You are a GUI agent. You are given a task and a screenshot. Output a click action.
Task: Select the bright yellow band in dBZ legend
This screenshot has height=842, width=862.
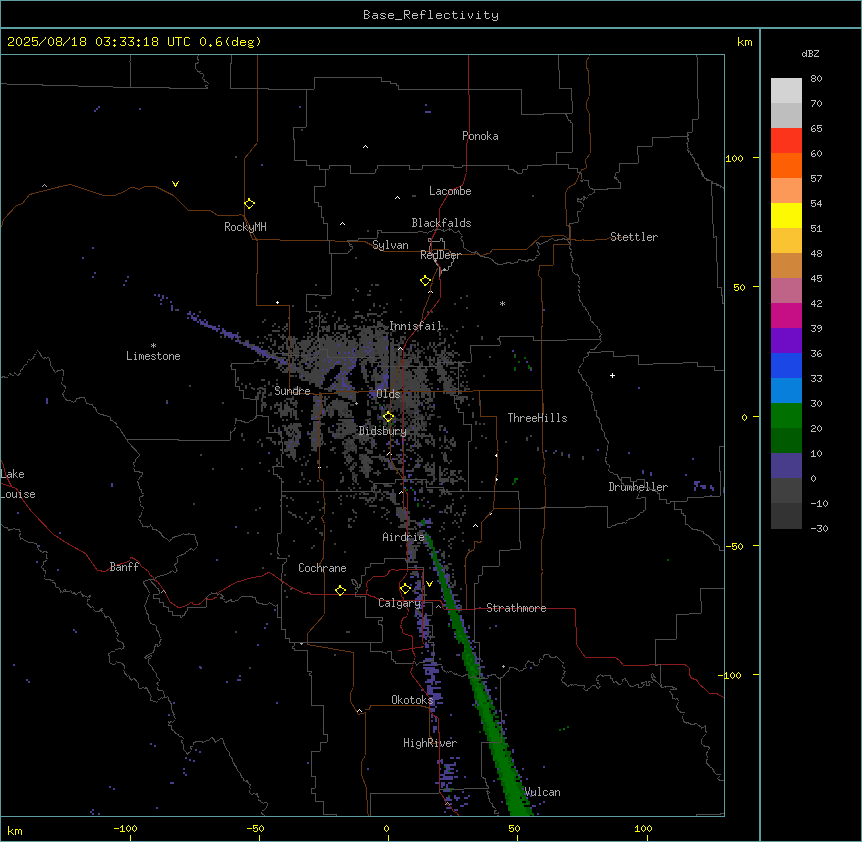[786, 215]
